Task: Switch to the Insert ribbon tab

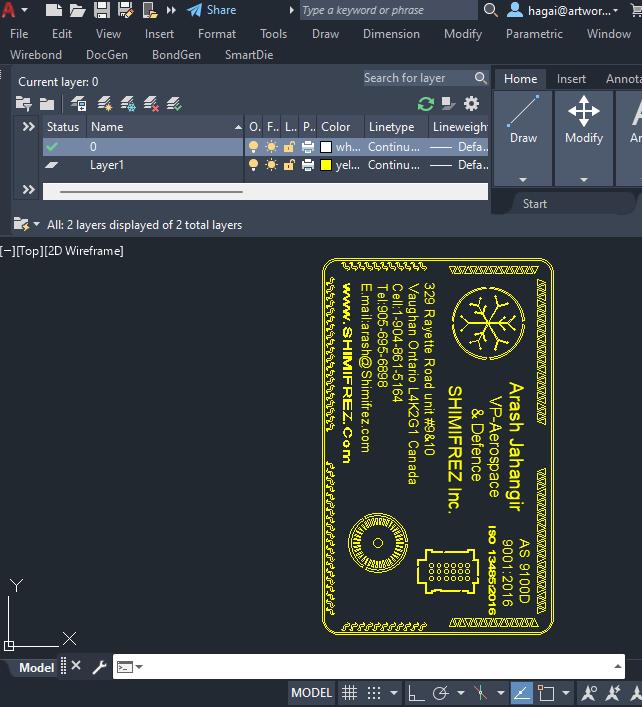Action: [x=571, y=79]
